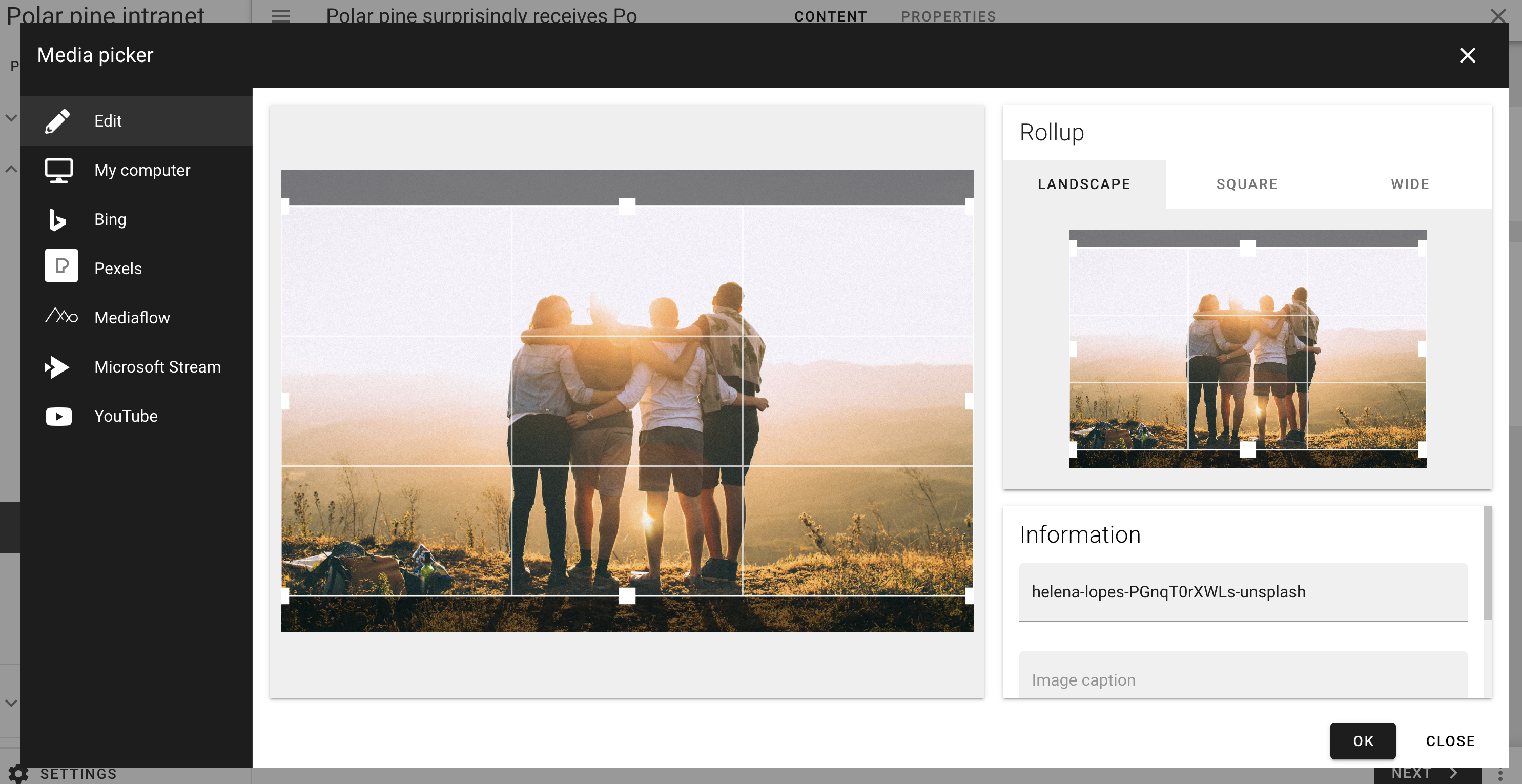The image size is (1522, 784).
Task: Click the Edit pencil icon
Action: (58, 121)
